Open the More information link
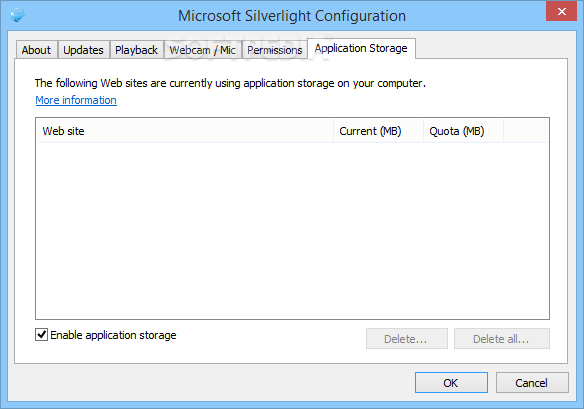This screenshot has height=409, width=584. 76,100
